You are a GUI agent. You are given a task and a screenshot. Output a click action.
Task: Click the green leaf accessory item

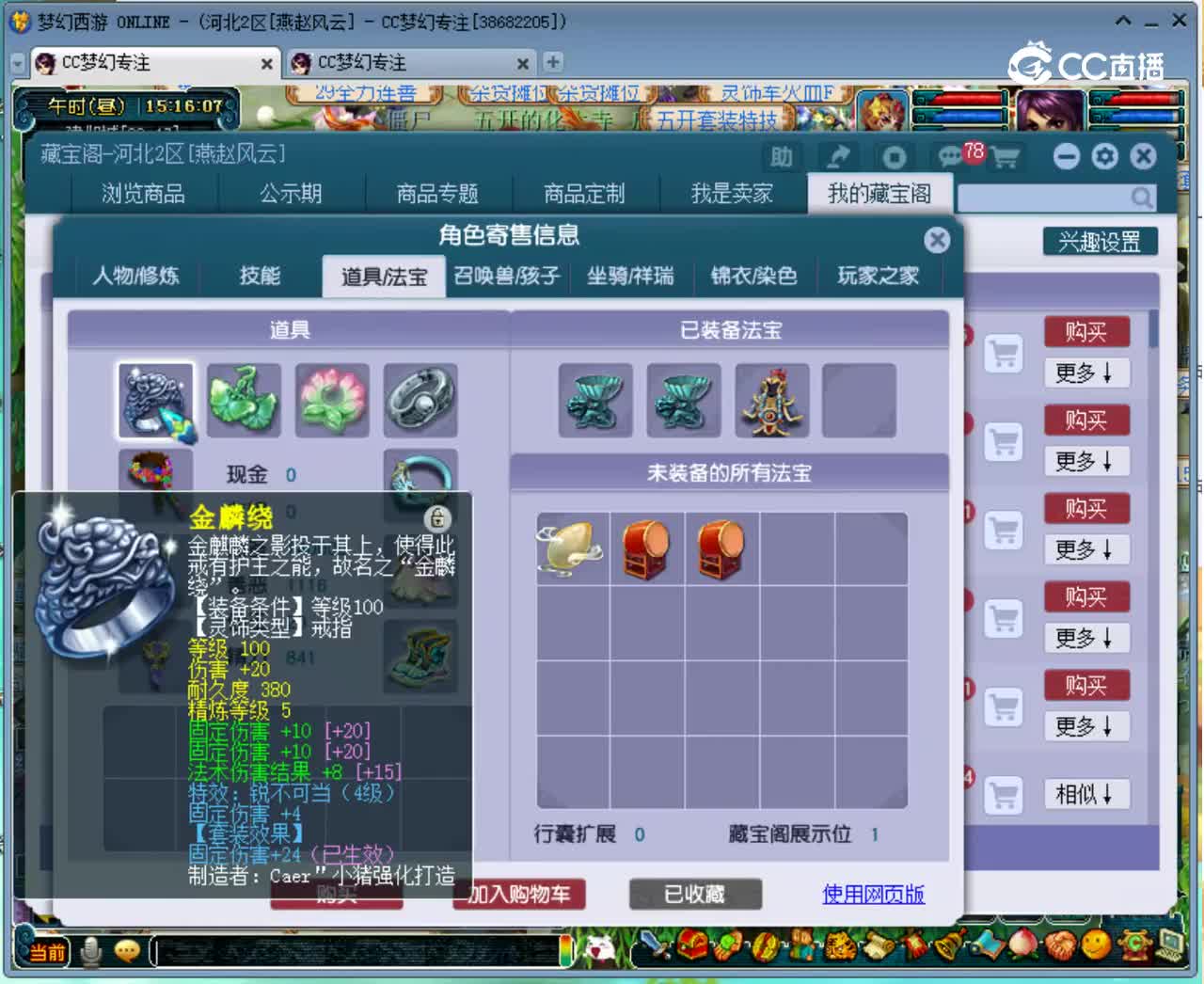coord(244,402)
